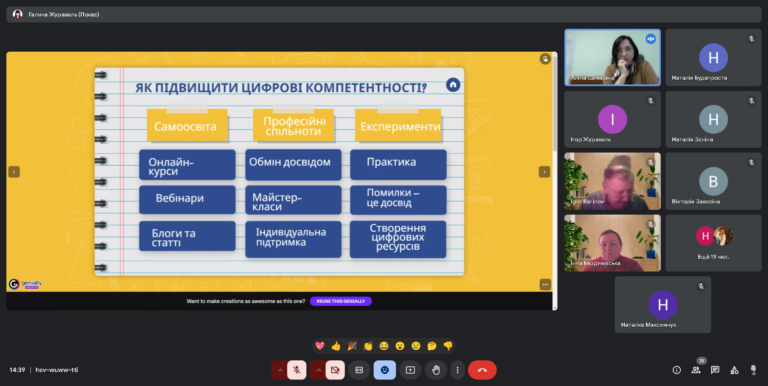The height and width of the screenshot is (386, 768).
Task: Click the Майстер-класи box
Action: (293, 200)
